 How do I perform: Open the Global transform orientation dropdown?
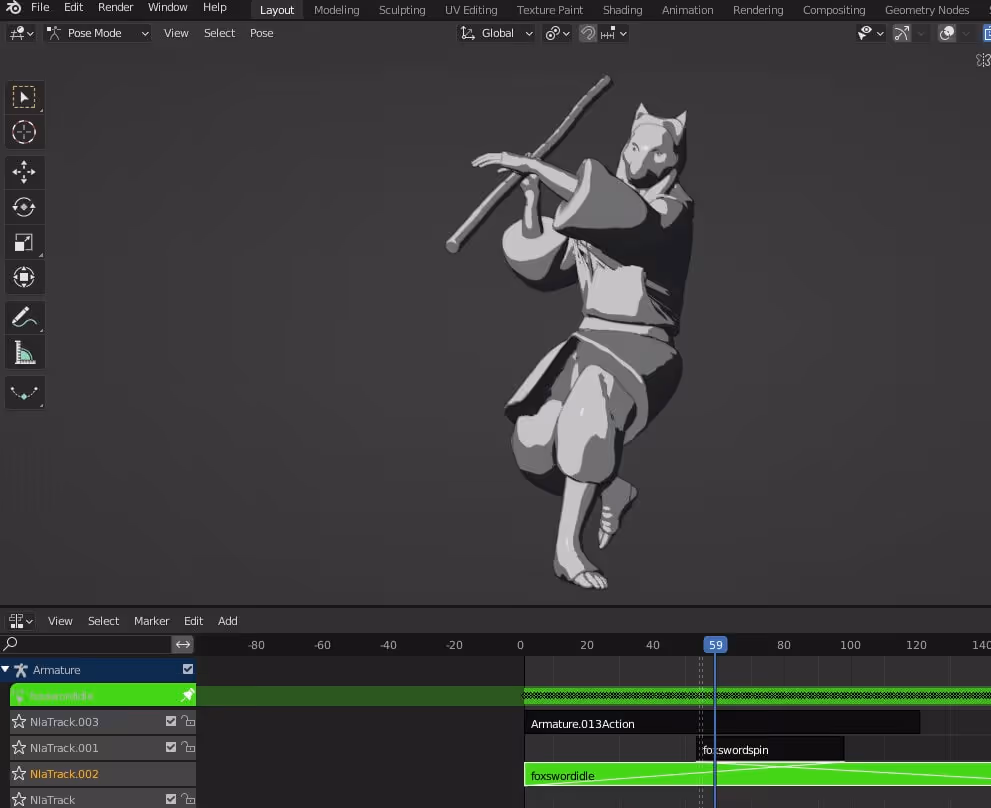[x=496, y=33]
